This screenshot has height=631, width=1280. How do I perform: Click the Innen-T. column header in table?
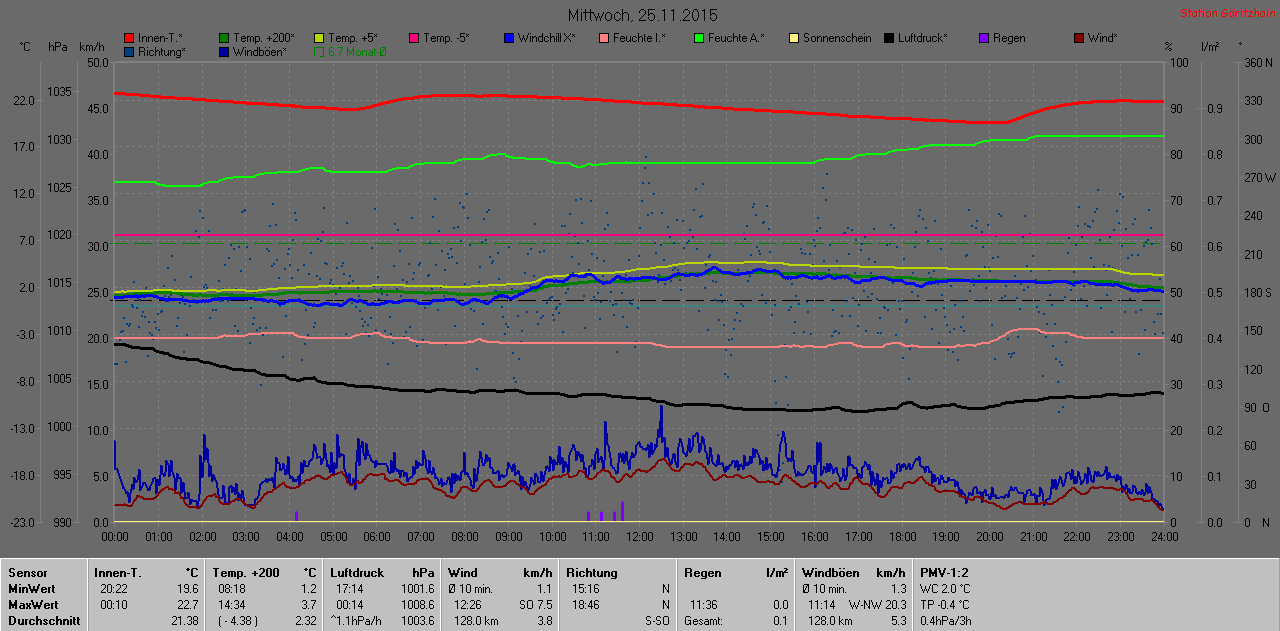(x=117, y=573)
